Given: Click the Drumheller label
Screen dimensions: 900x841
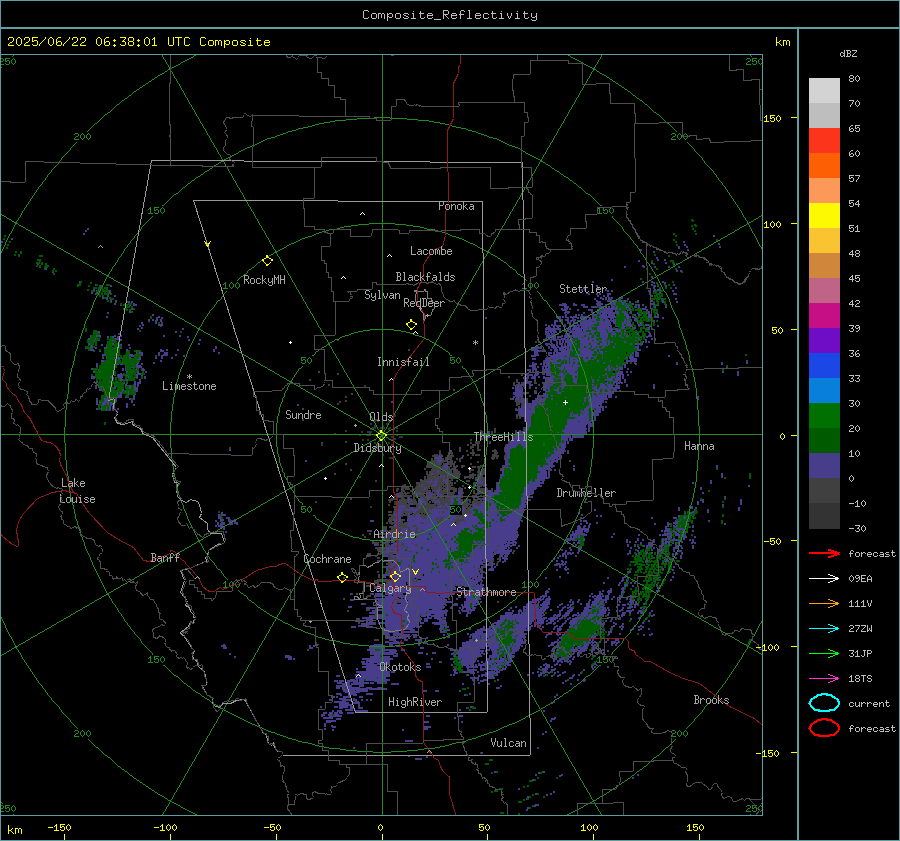Looking at the screenshot, I should (x=586, y=493).
